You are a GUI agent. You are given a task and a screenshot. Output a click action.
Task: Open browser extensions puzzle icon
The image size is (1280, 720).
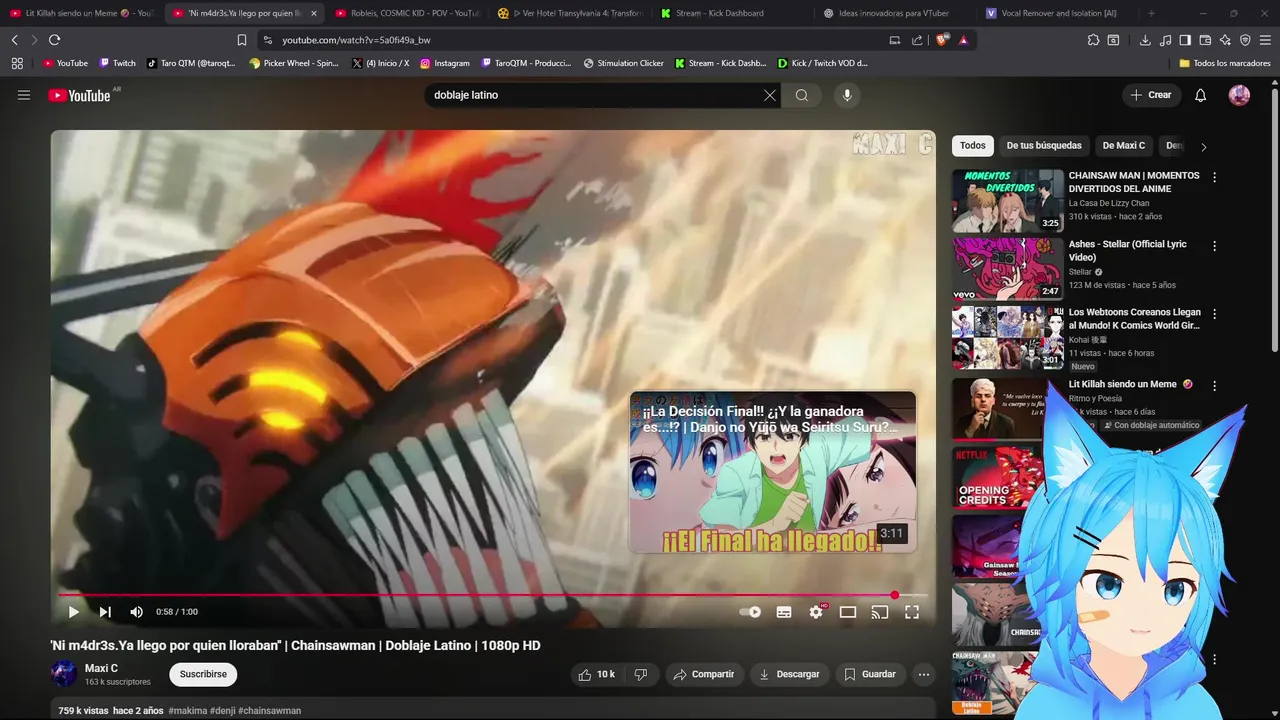point(1093,40)
